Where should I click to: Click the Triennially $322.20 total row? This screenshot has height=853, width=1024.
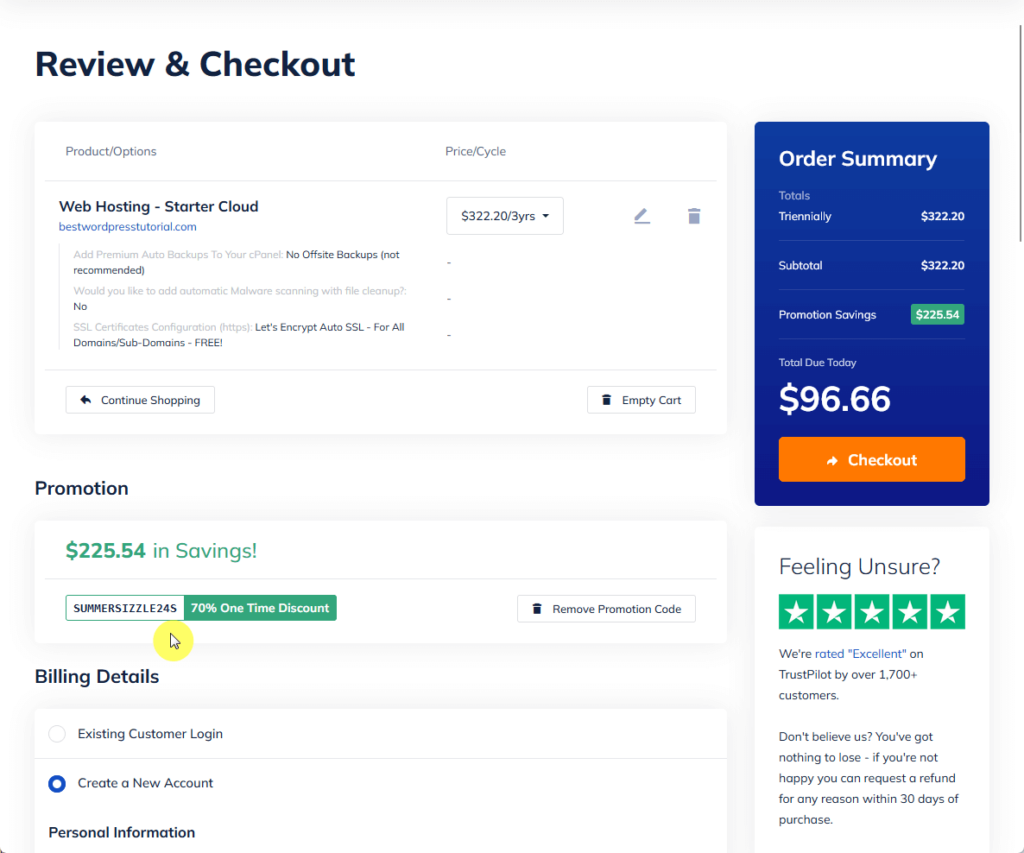click(x=871, y=216)
